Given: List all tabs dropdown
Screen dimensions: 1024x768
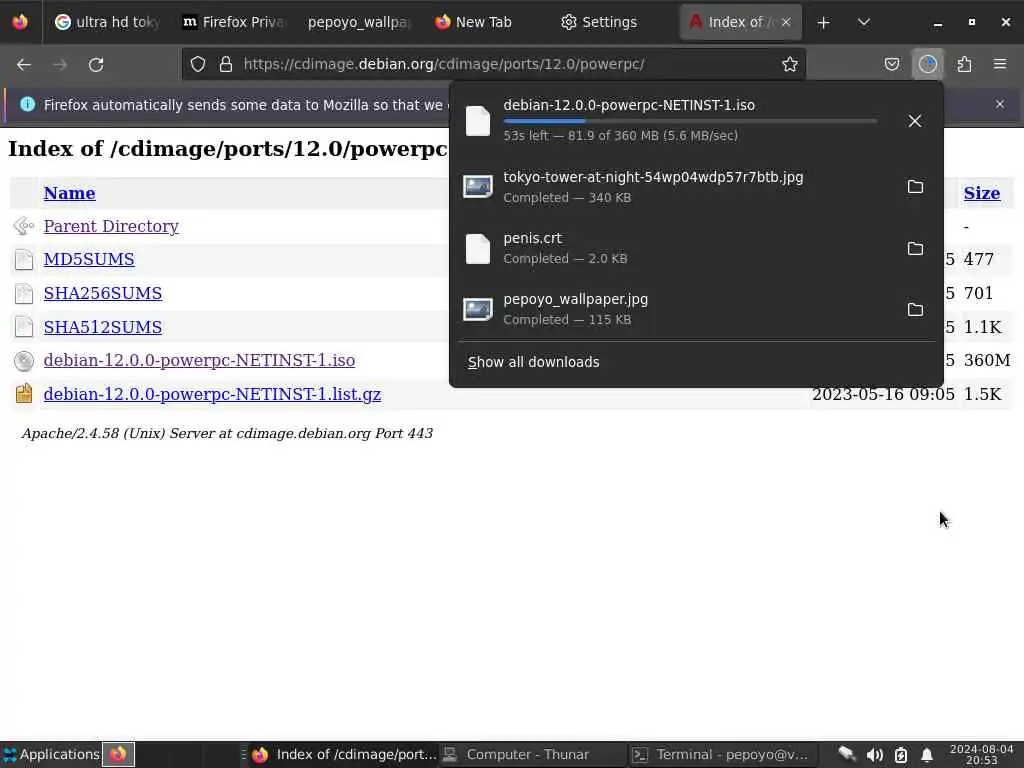Looking at the screenshot, I should point(863,22).
